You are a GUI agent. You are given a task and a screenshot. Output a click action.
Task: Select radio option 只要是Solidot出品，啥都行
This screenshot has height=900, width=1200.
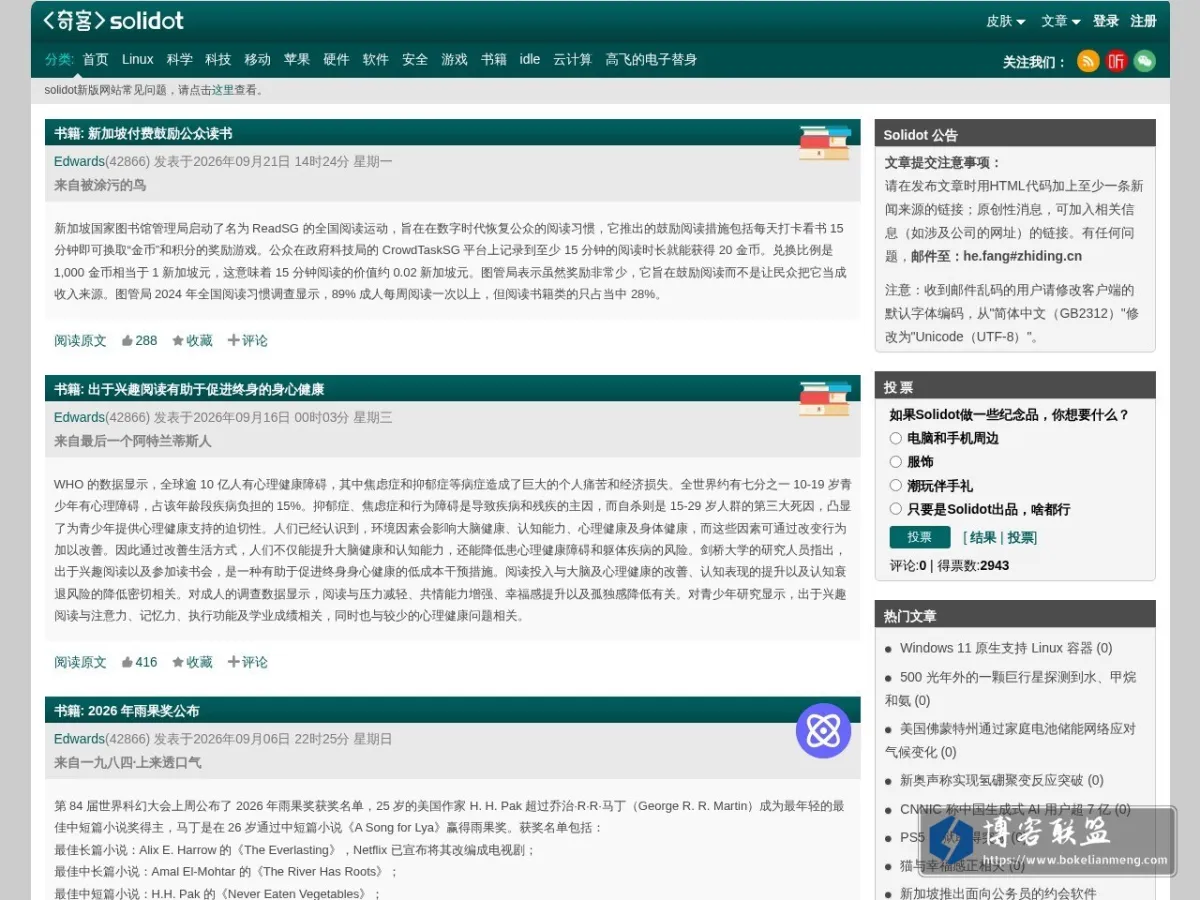896,509
